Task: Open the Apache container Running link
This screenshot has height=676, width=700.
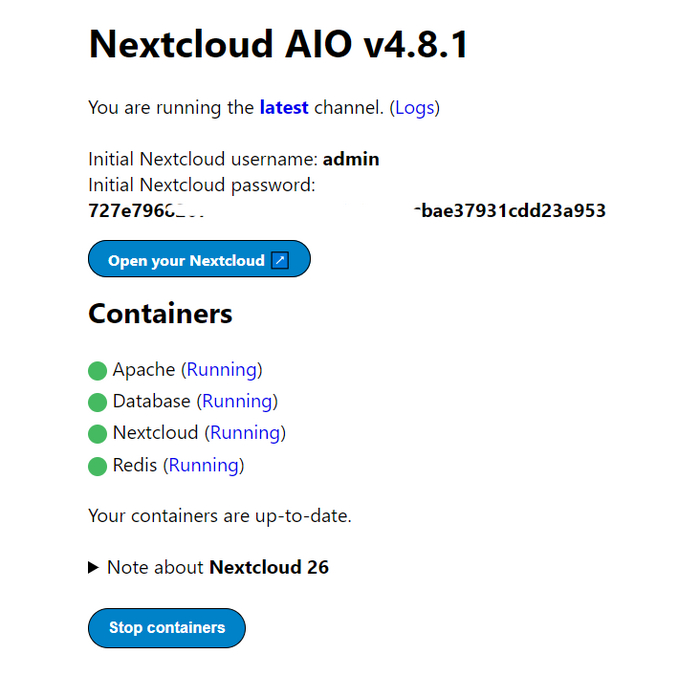Action: [x=222, y=370]
